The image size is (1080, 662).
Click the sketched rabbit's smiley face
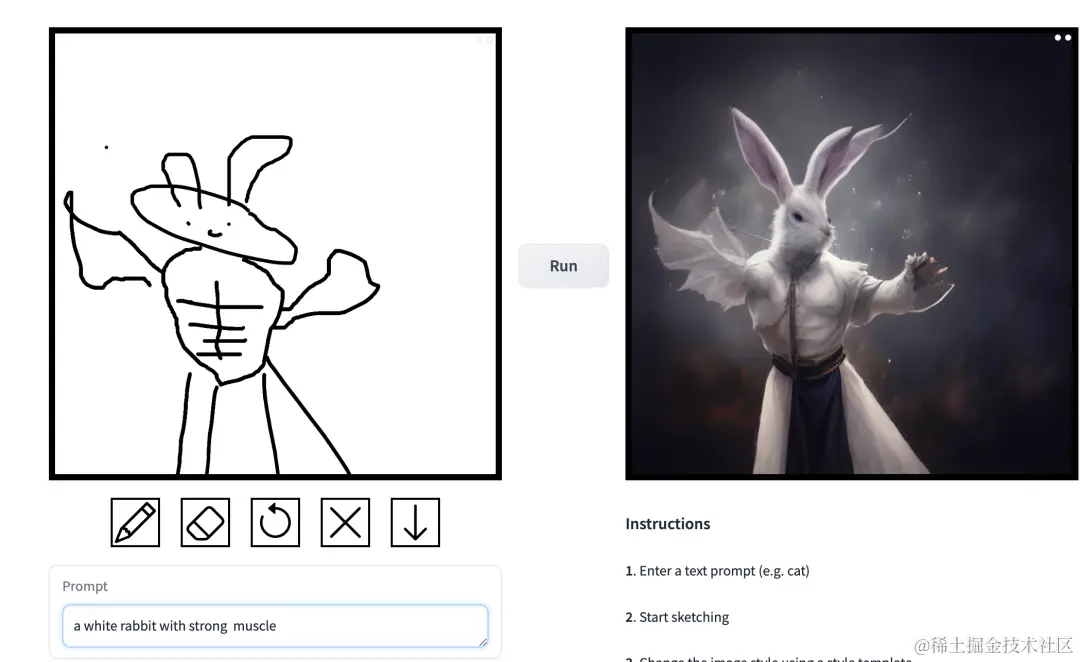[210, 227]
